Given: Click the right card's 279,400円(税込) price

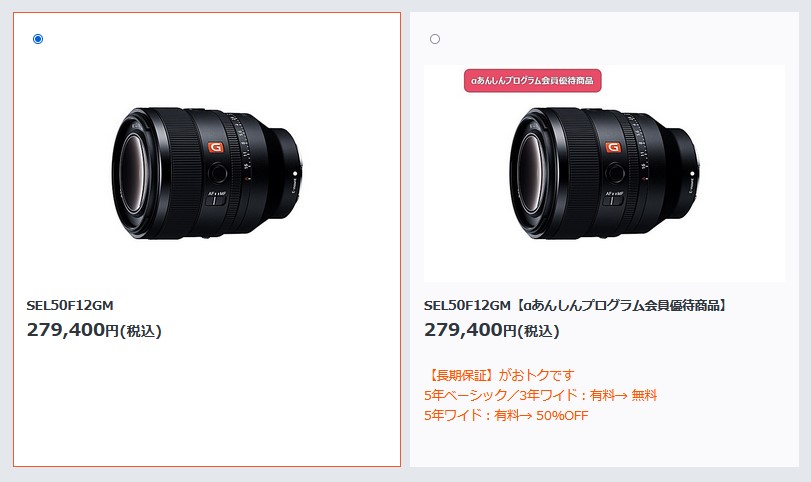Looking at the screenshot, I should pos(491,330).
